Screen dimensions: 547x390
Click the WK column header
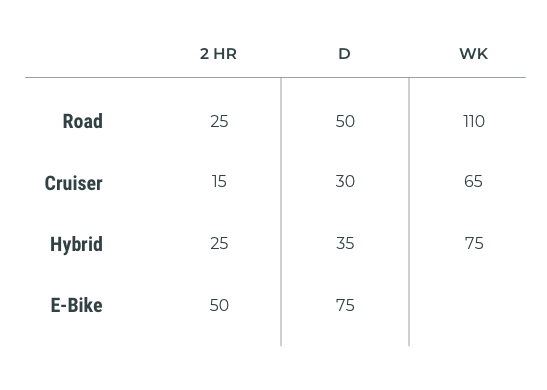tap(473, 54)
